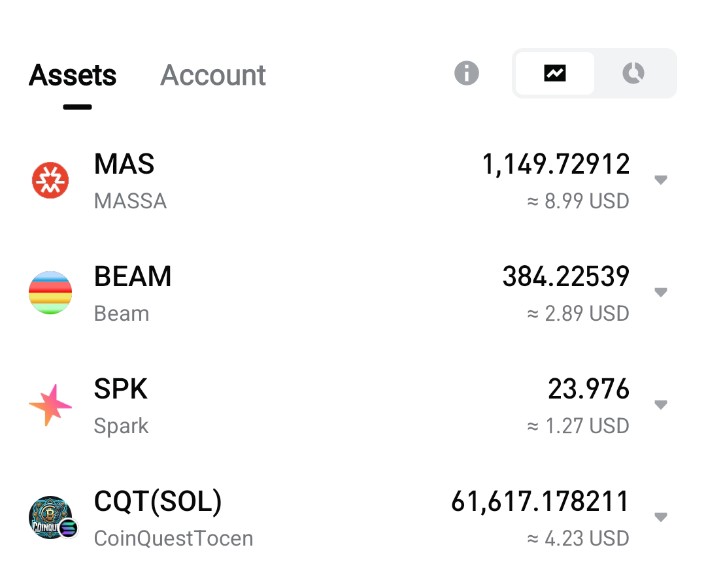The width and height of the screenshot is (706, 586).
Task: Open the assets info icon
Action: [x=467, y=73]
